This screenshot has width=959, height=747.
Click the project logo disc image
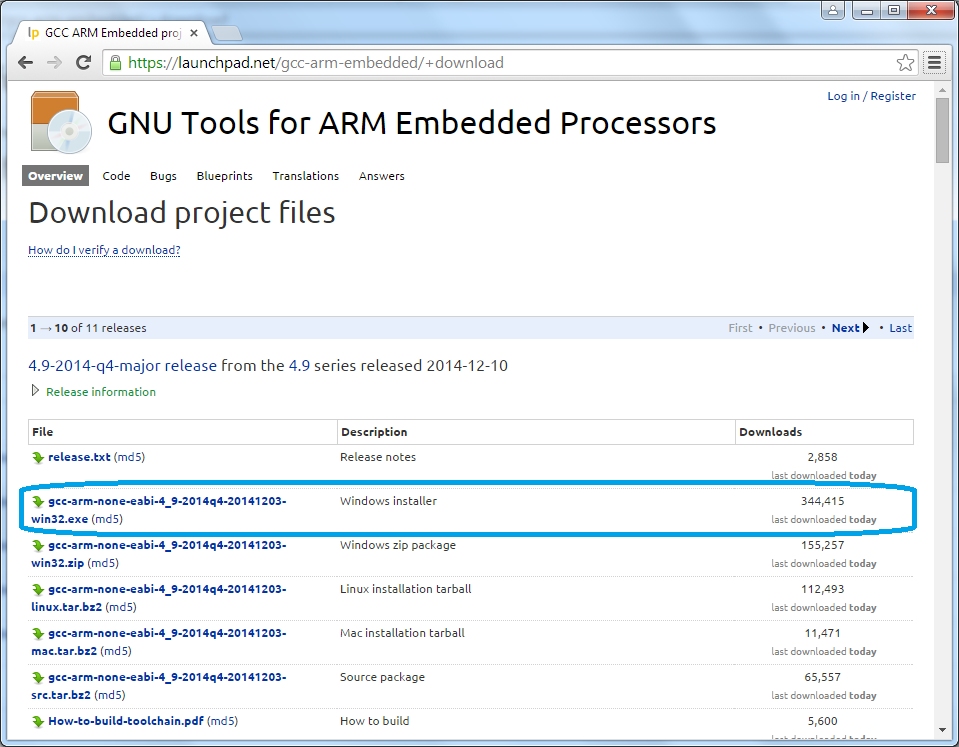[x=61, y=122]
